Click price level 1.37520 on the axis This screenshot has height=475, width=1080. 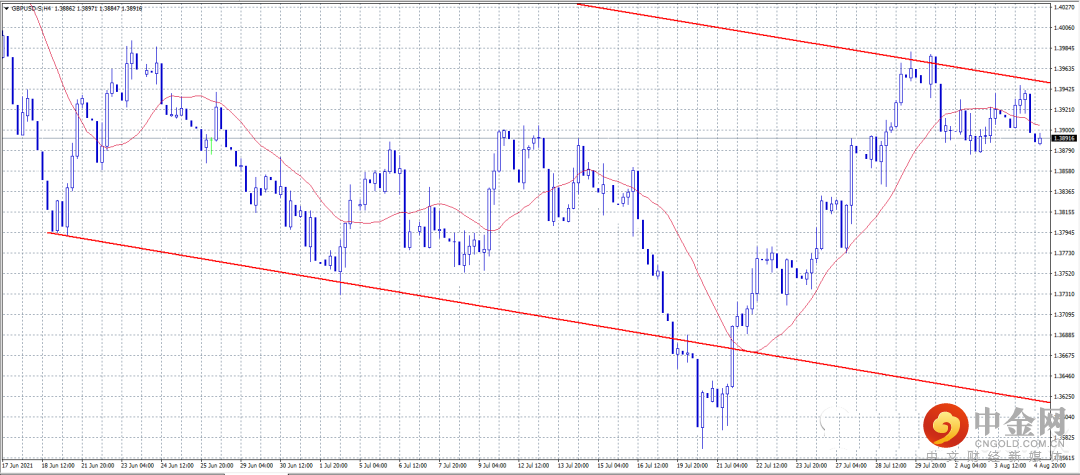(1065, 273)
